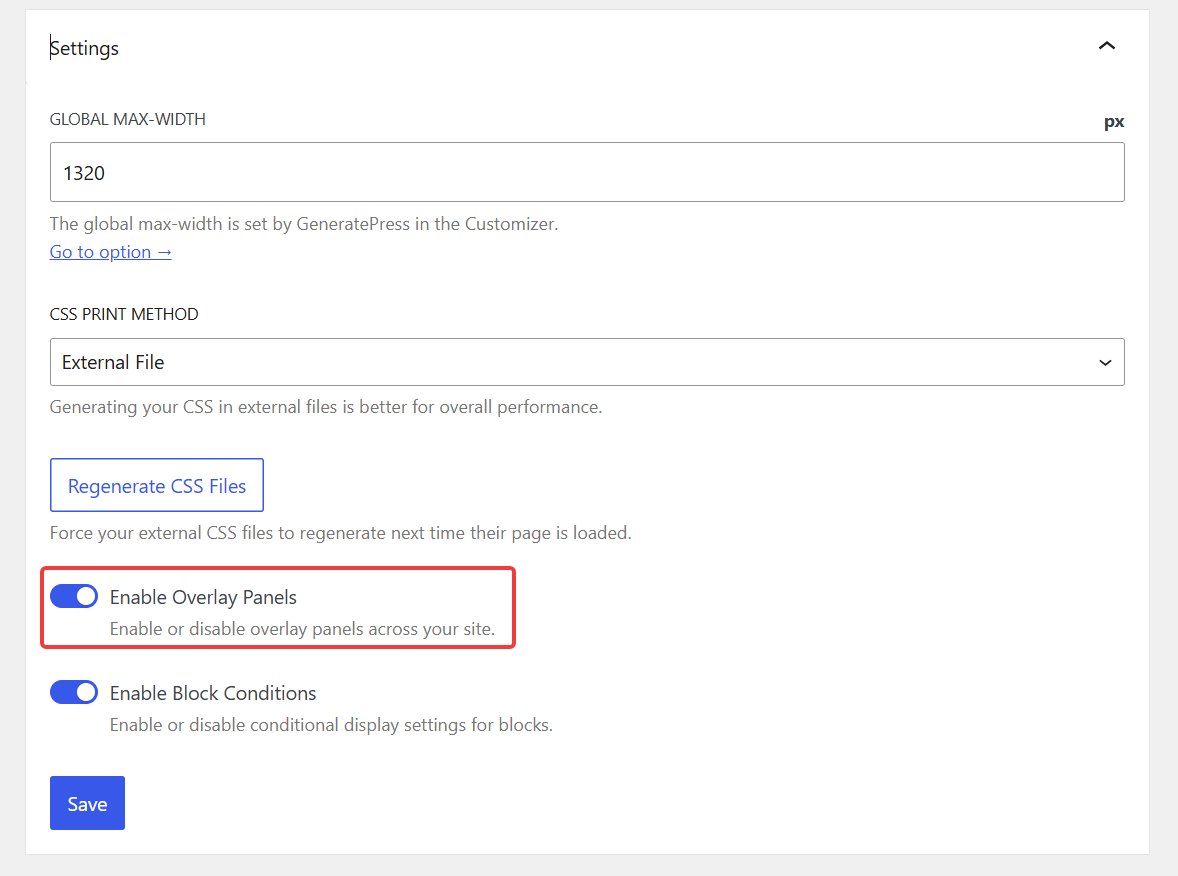This screenshot has height=876, width=1178.
Task: Collapse the Settings panel using the chevron
Action: click(1106, 47)
